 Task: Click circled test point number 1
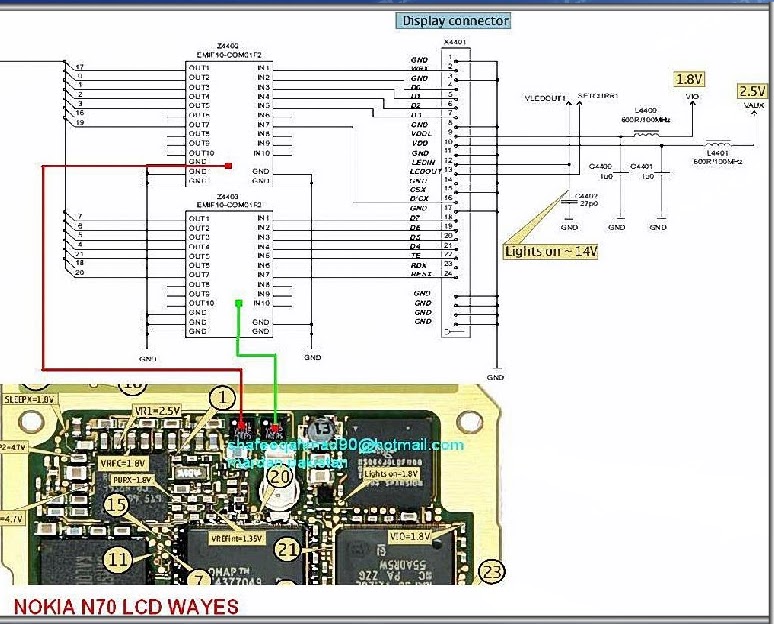222,398
